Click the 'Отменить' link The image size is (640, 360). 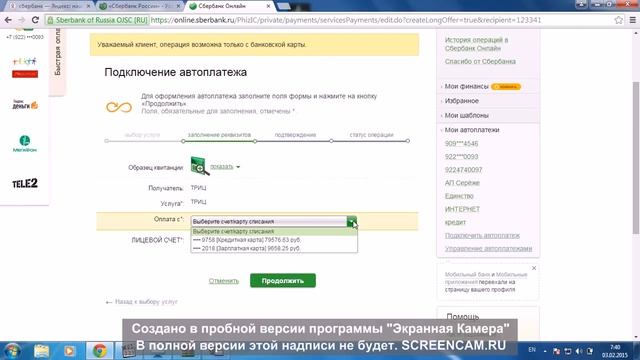point(224,281)
